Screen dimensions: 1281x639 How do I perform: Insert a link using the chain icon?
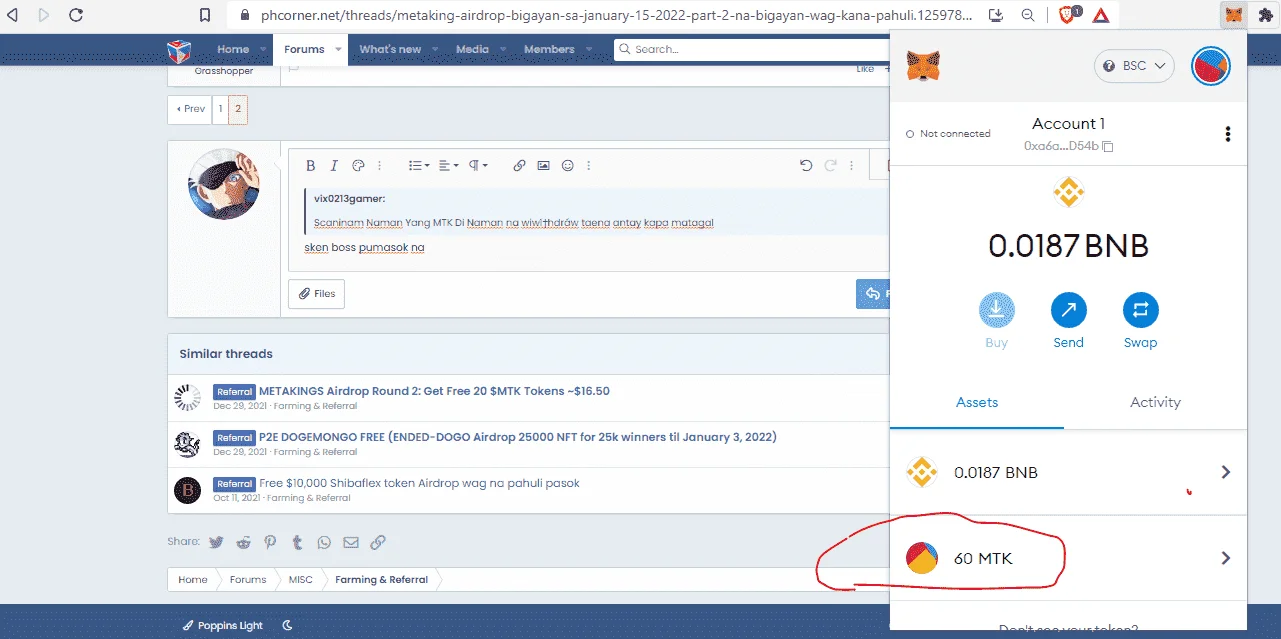519,165
